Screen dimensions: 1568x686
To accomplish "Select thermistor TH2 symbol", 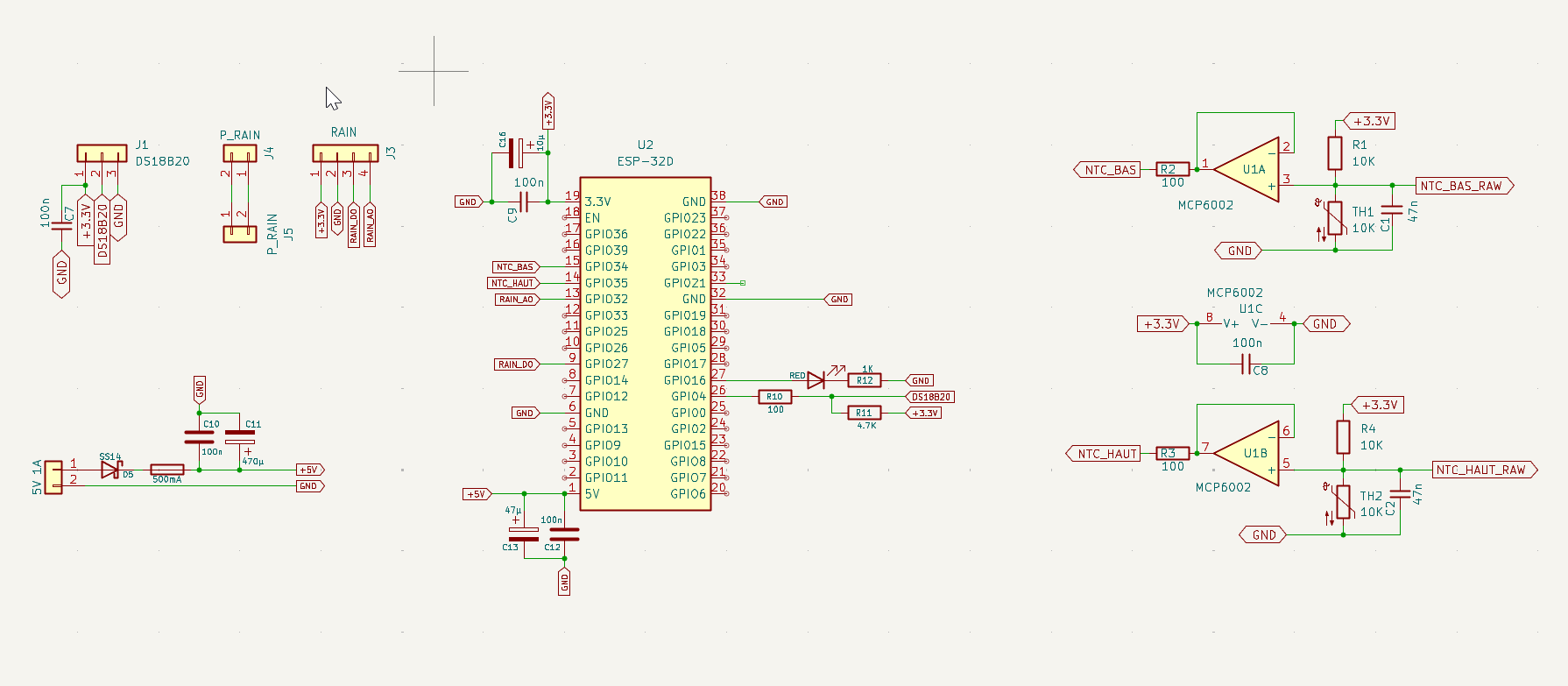I will click(1343, 502).
